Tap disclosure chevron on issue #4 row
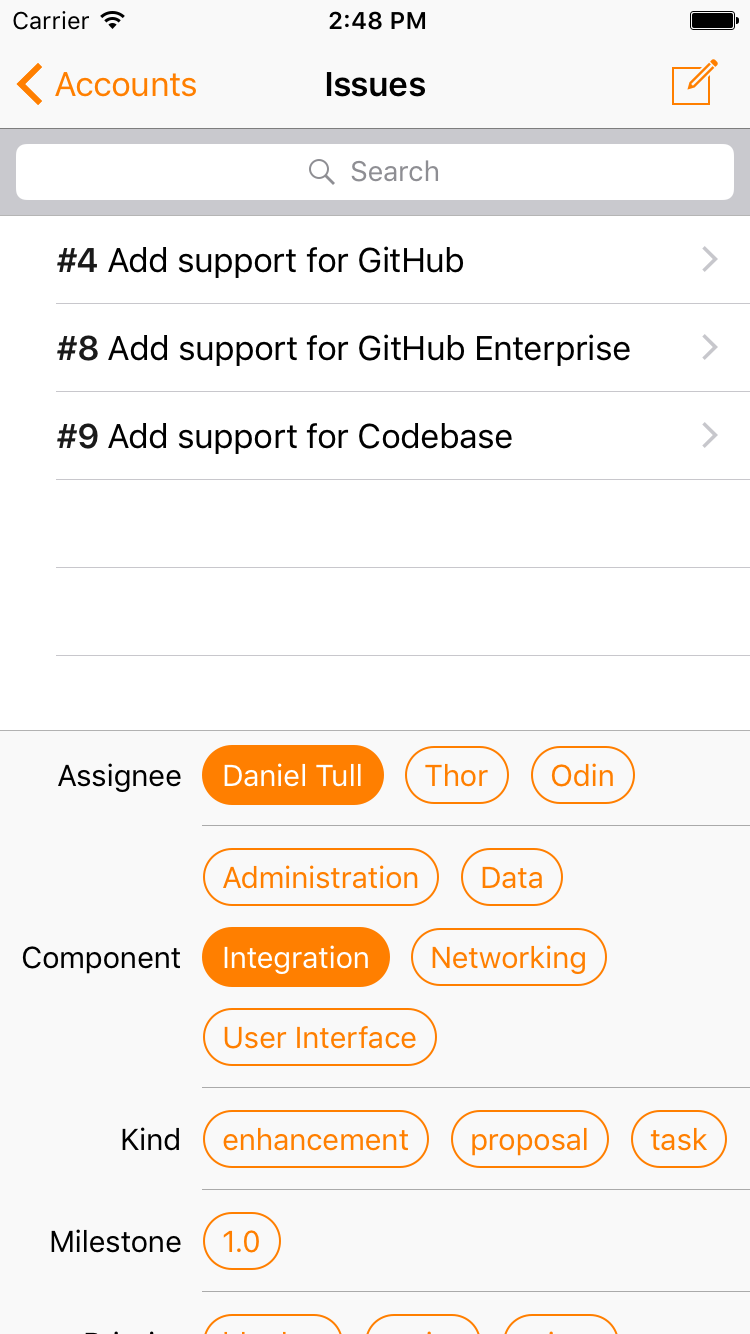 [x=710, y=261]
